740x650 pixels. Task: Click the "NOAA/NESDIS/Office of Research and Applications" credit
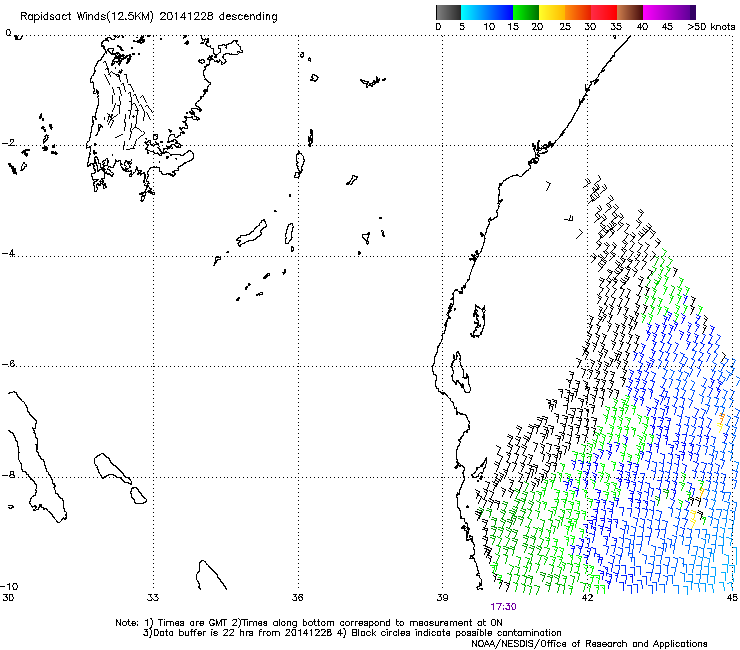[x=589, y=644]
